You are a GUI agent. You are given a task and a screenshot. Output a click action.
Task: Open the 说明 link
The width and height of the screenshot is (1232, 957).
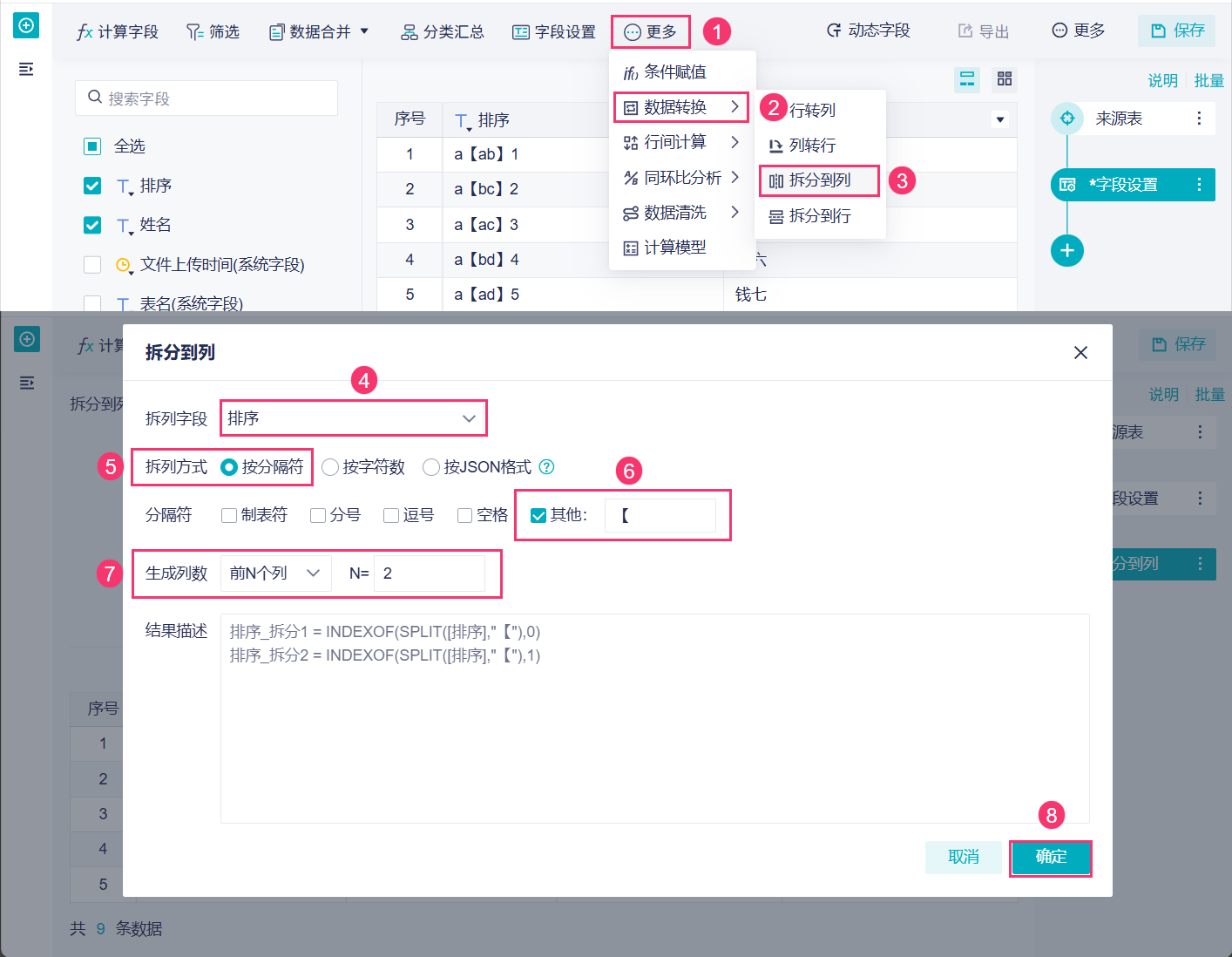(1162, 80)
